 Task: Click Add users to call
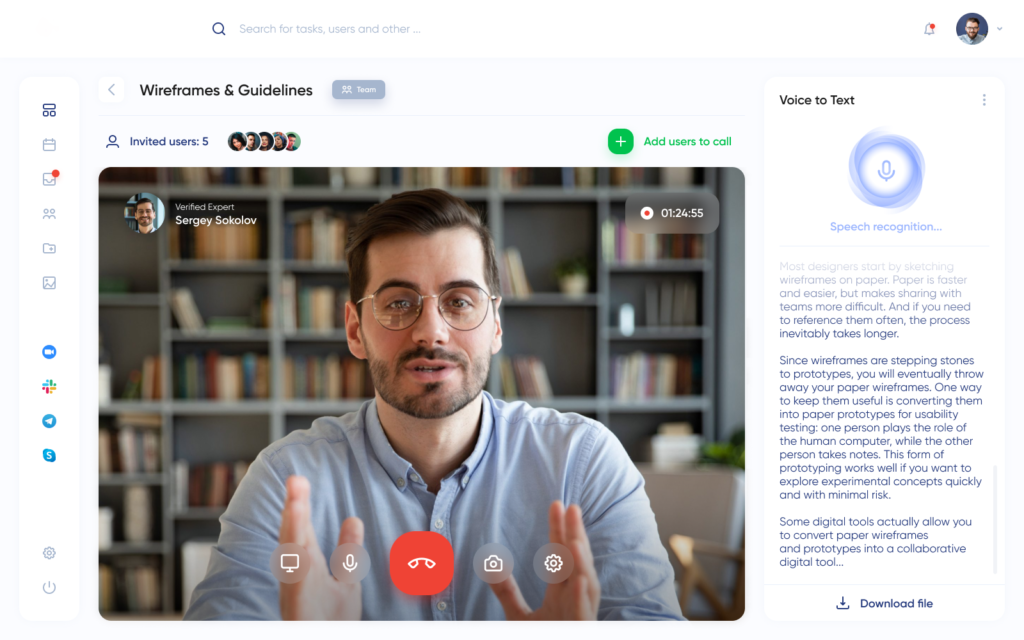670,142
